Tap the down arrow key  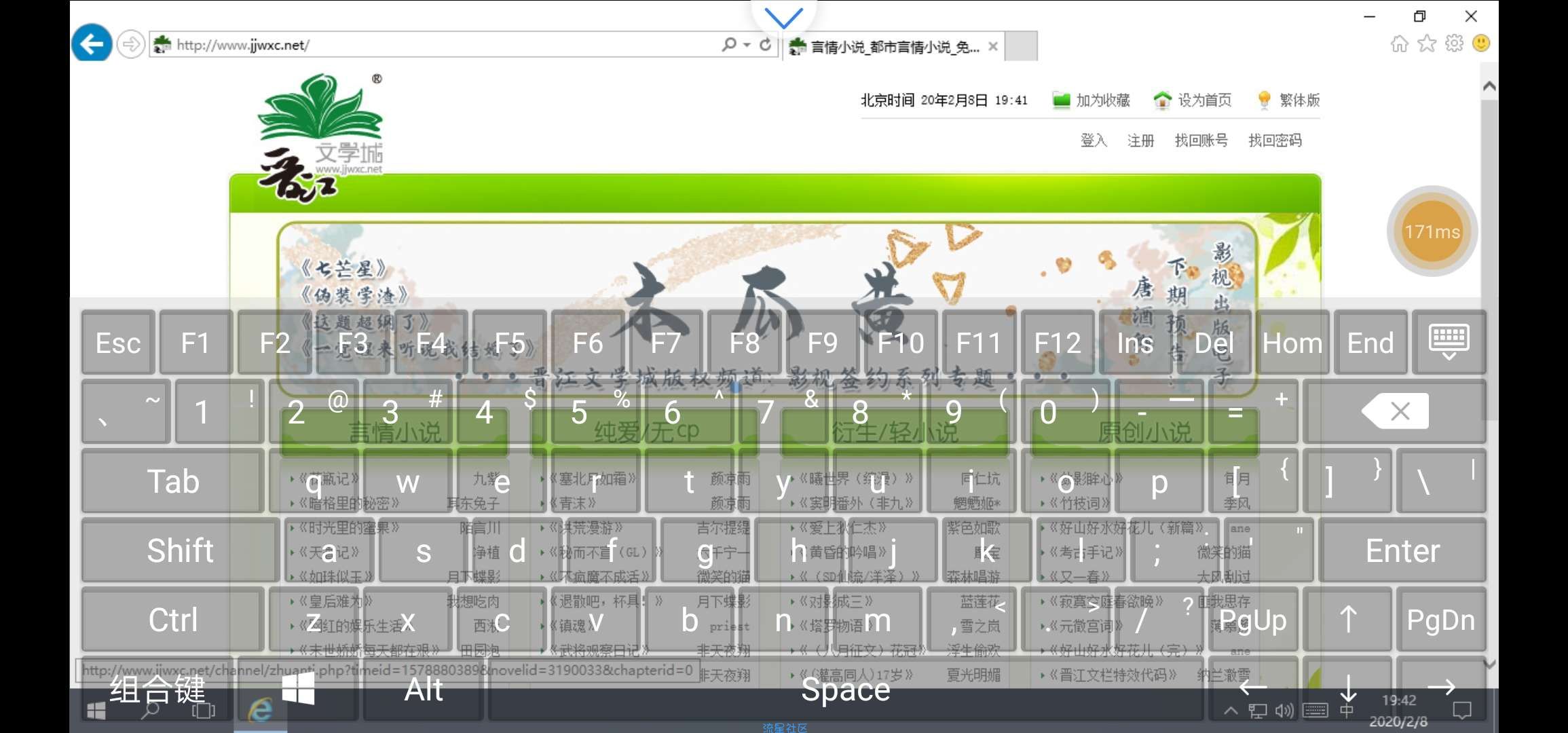(1347, 688)
